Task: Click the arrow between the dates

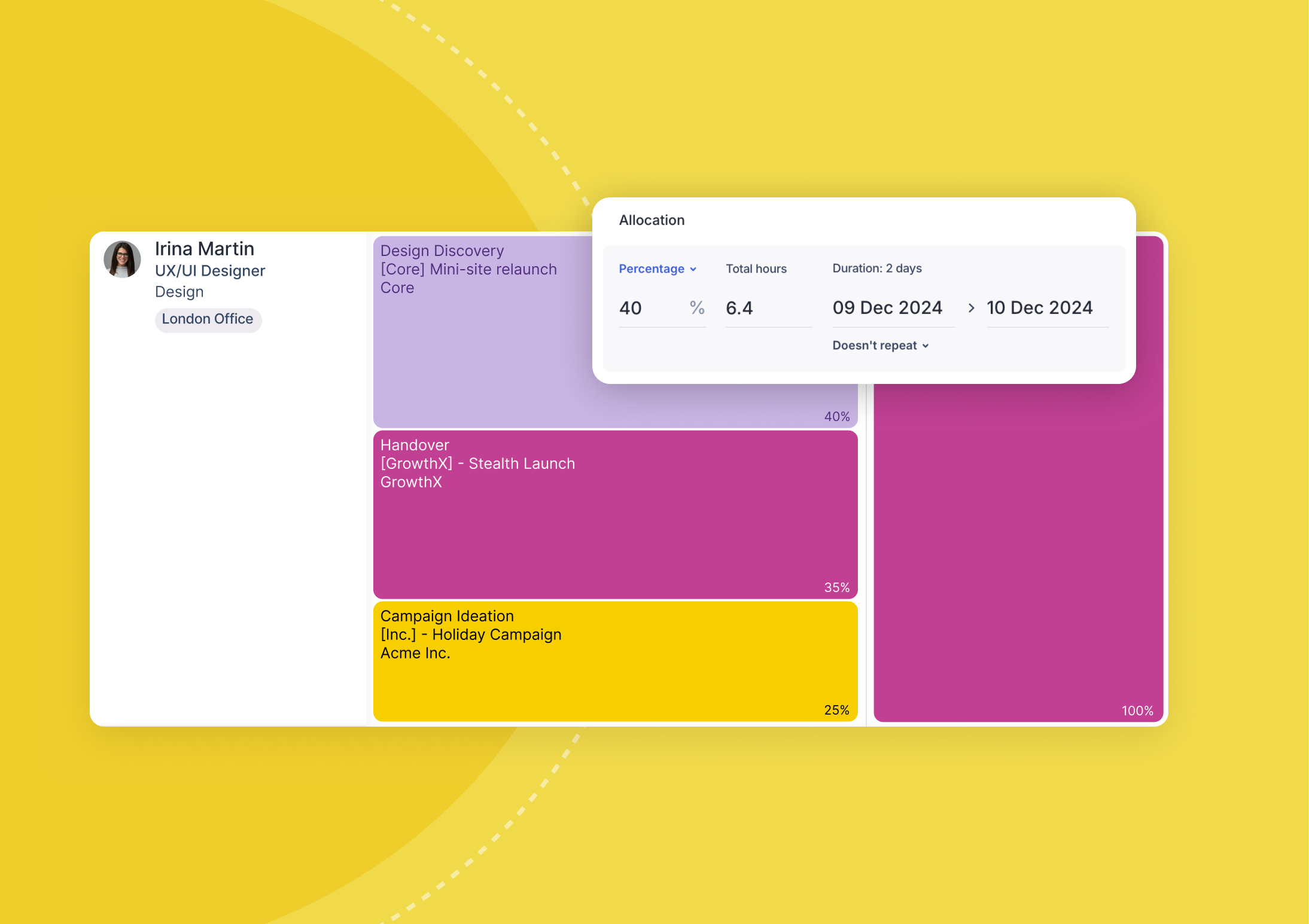Action: click(x=971, y=308)
